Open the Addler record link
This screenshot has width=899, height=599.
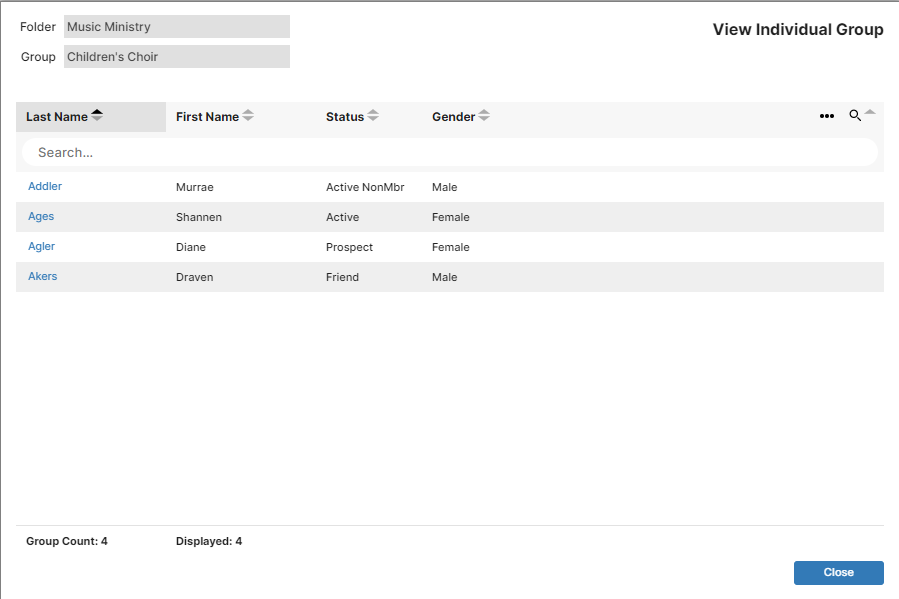coord(45,186)
